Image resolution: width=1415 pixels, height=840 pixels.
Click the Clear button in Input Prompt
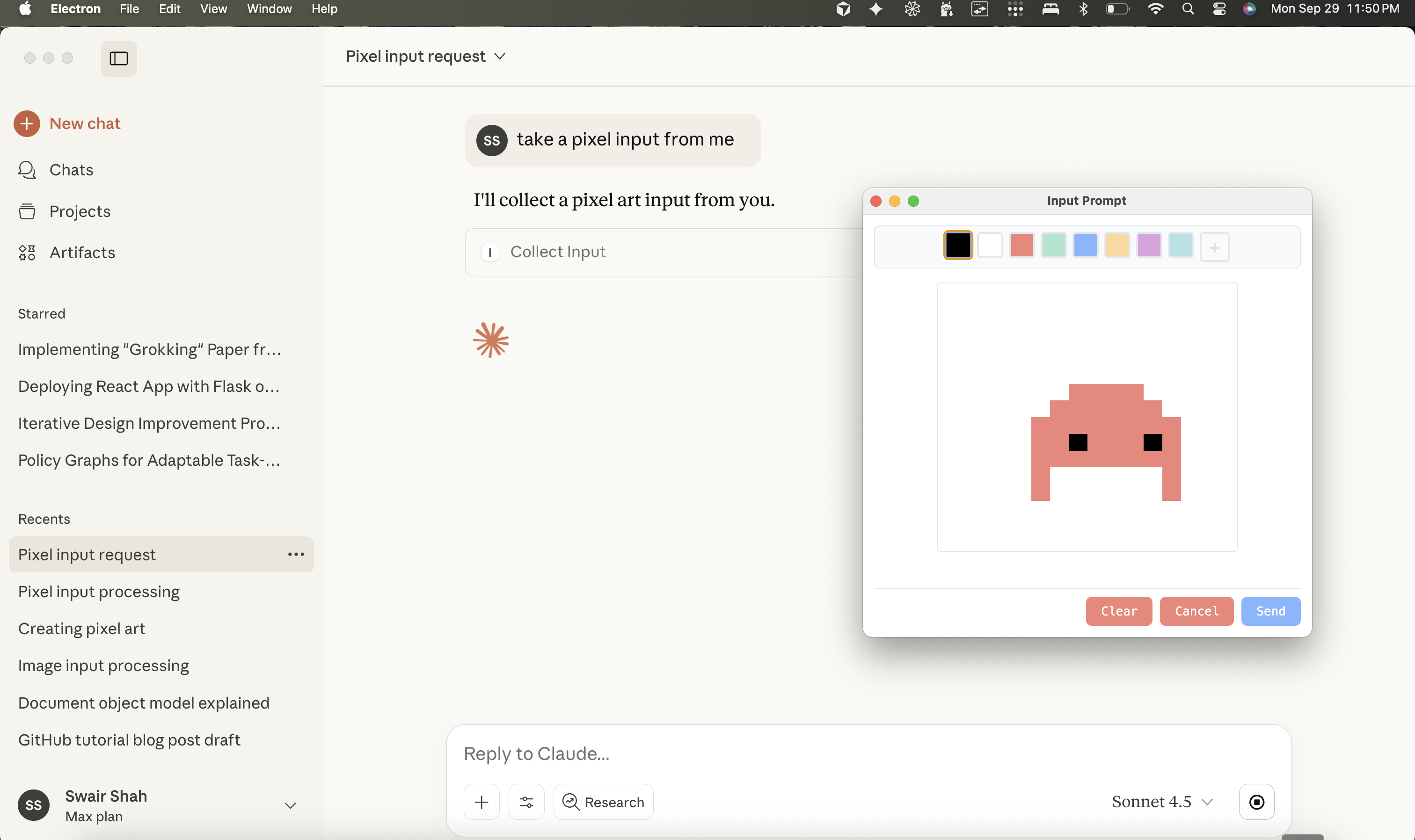click(1118, 611)
